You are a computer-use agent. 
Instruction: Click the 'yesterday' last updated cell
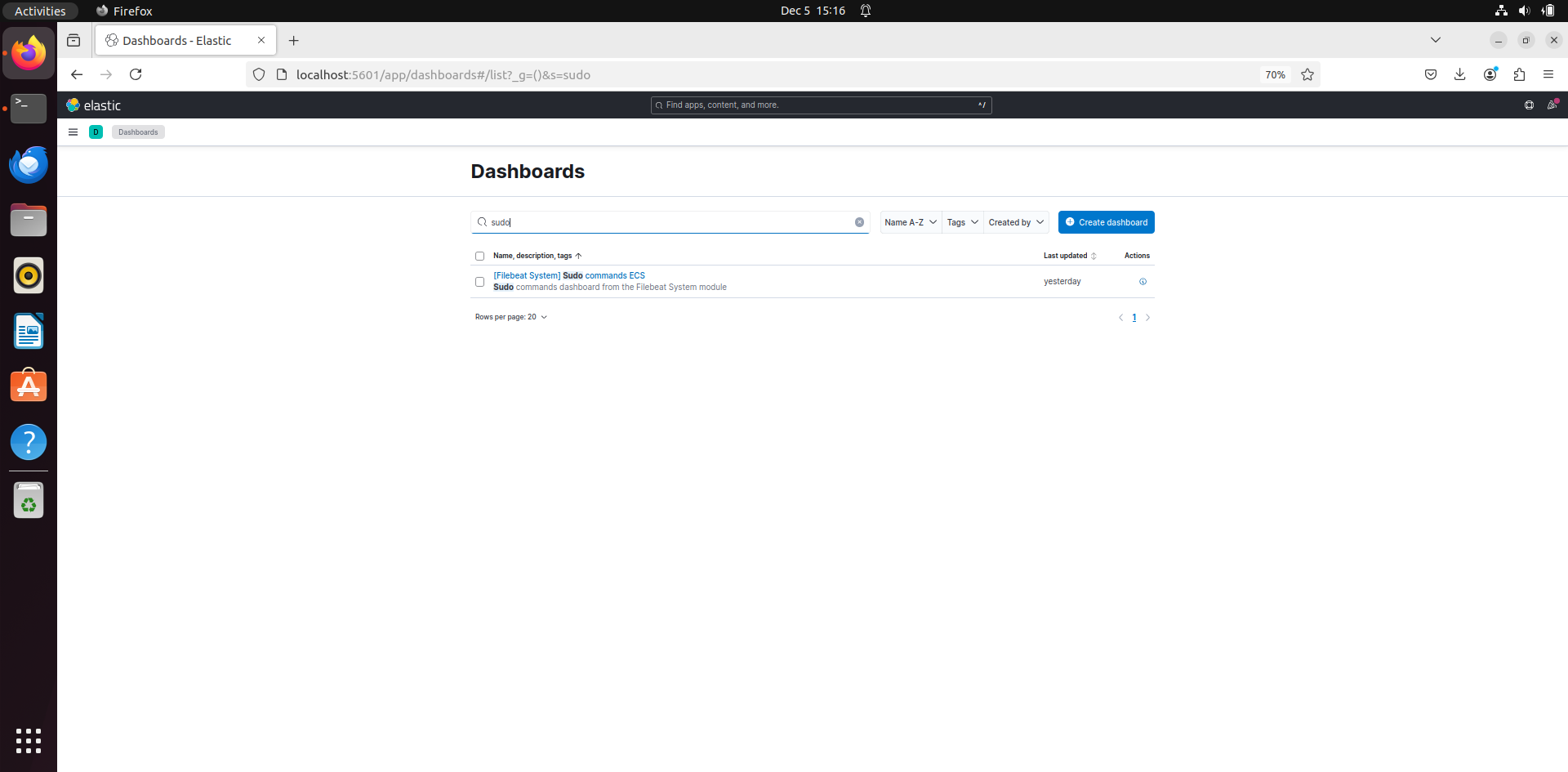pyautogui.click(x=1062, y=282)
